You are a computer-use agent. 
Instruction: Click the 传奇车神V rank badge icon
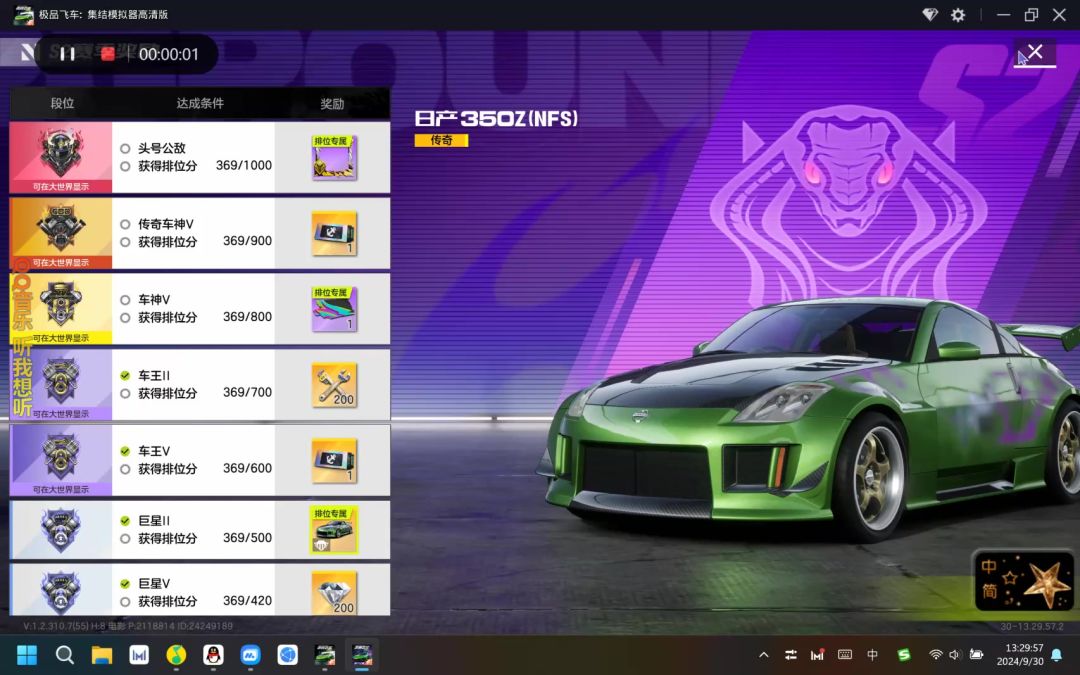pos(61,227)
